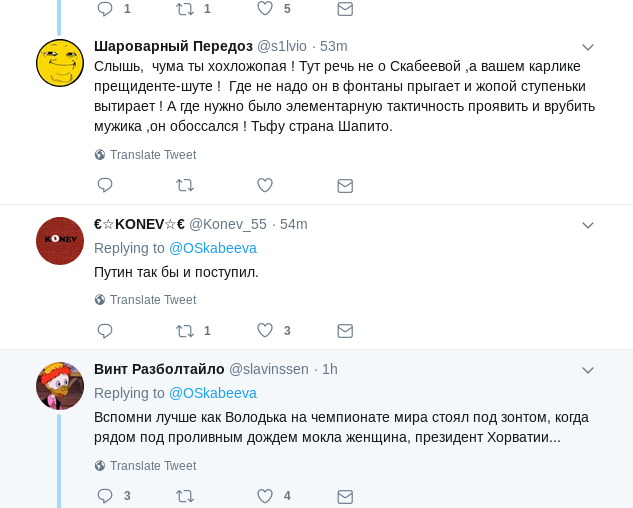Share @Konev_55's tweet by message
633x508 pixels.
tap(345, 330)
